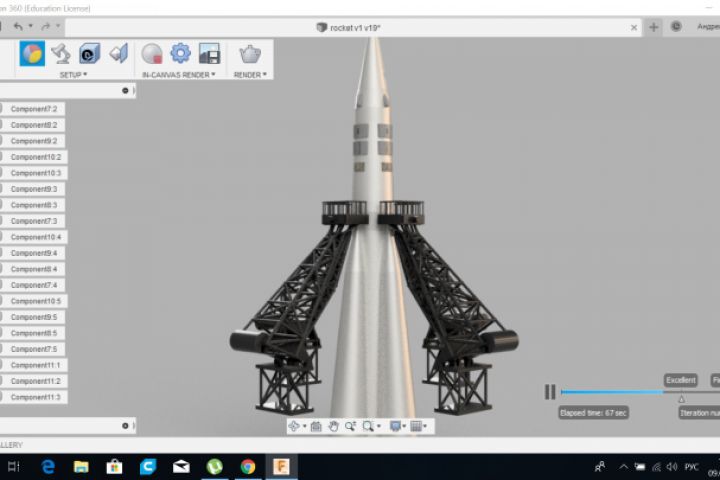The image size is (720, 480).
Task: Open In-Canvas Render Settings gear
Action: point(180,53)
